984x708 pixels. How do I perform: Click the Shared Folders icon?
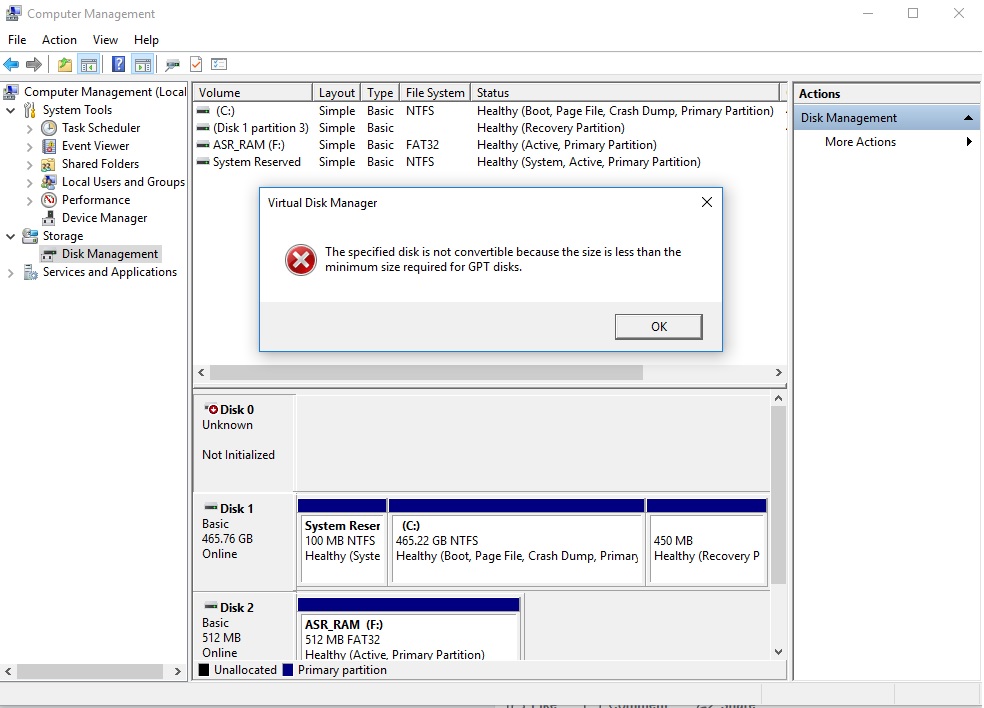pos(48,164)
